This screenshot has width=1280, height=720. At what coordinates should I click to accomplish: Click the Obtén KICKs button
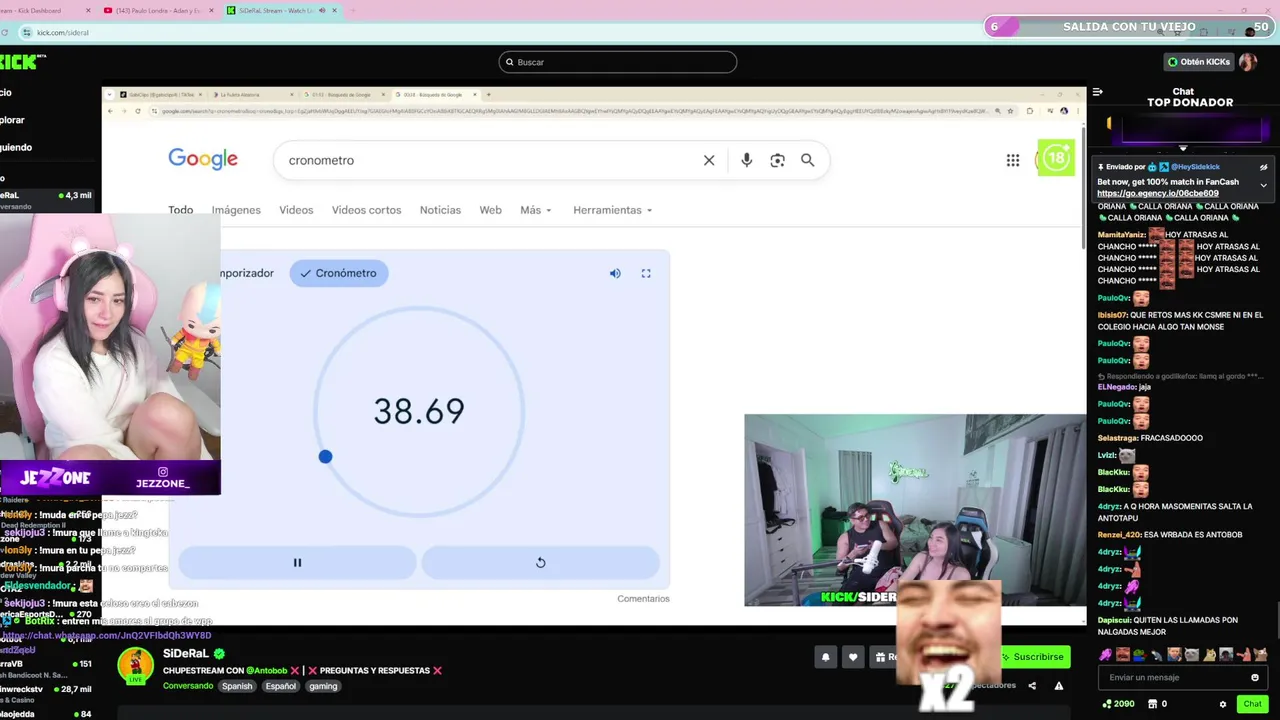click(1199, 62)
